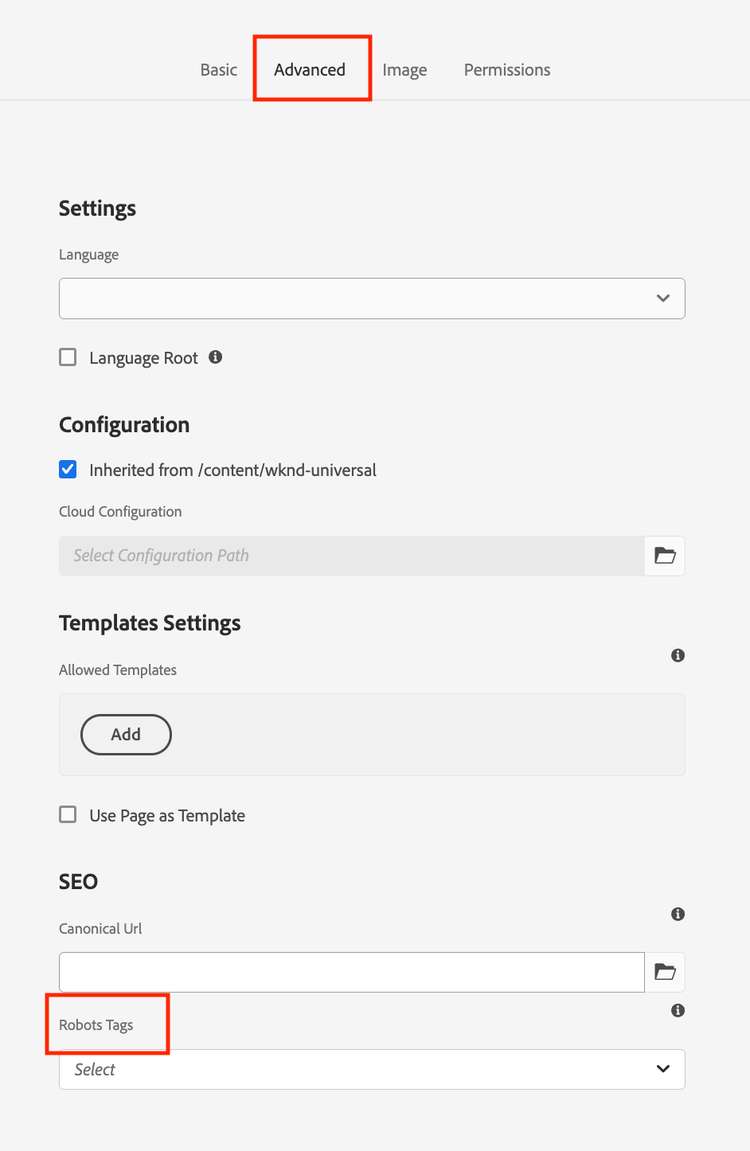This screenshot has width=750, height=1151.
Task: Enable the Language Root checkbox
Action: coord(68,357)
